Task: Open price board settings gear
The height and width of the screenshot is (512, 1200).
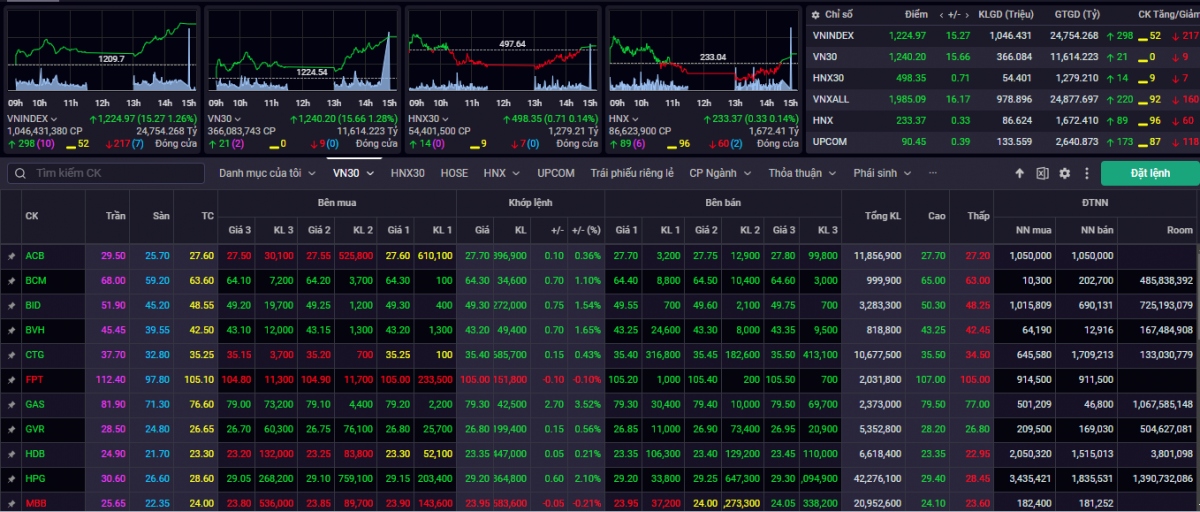Action: 1064,173
